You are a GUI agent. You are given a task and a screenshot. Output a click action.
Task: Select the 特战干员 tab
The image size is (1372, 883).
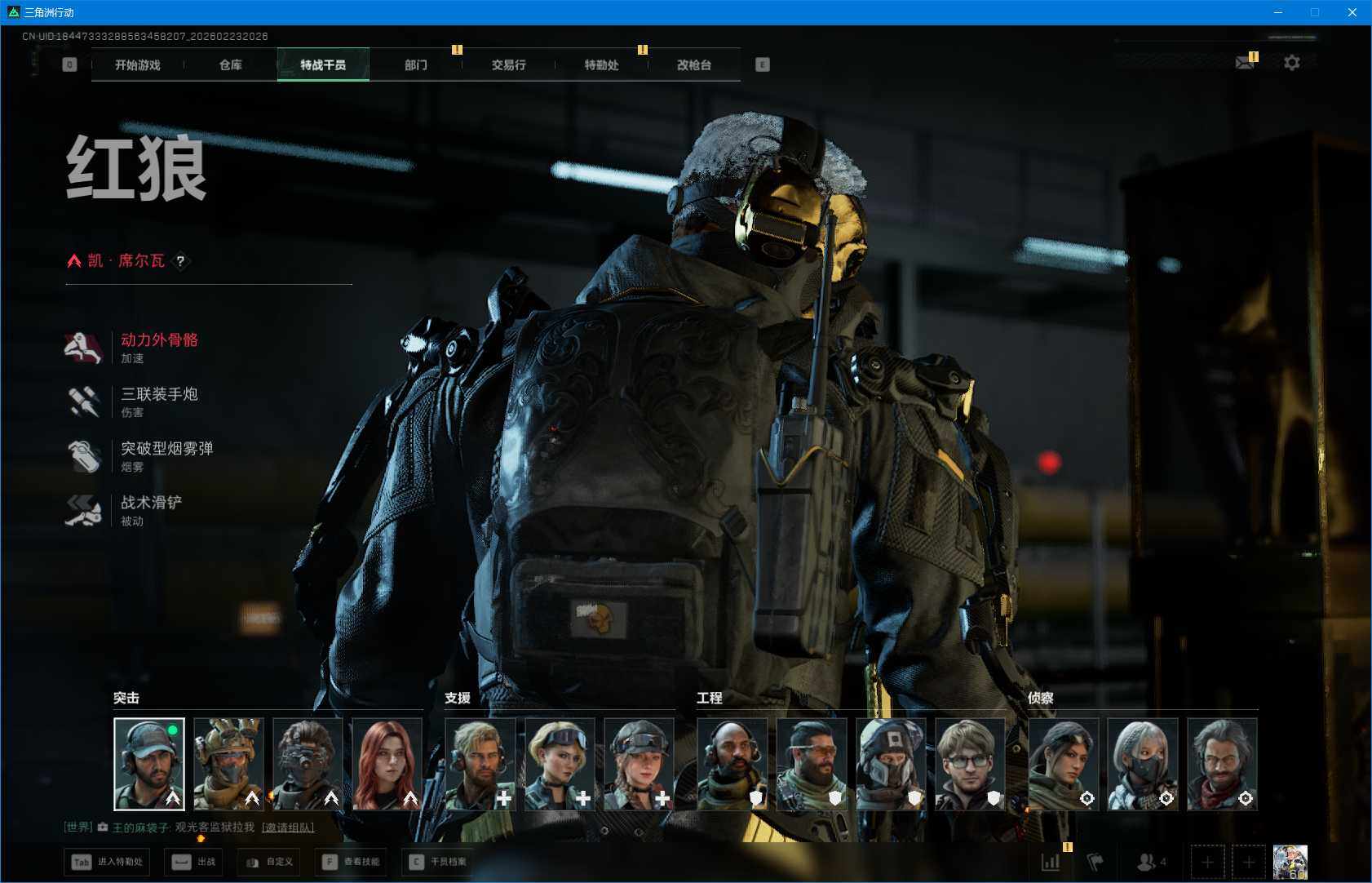pos(323,64)
